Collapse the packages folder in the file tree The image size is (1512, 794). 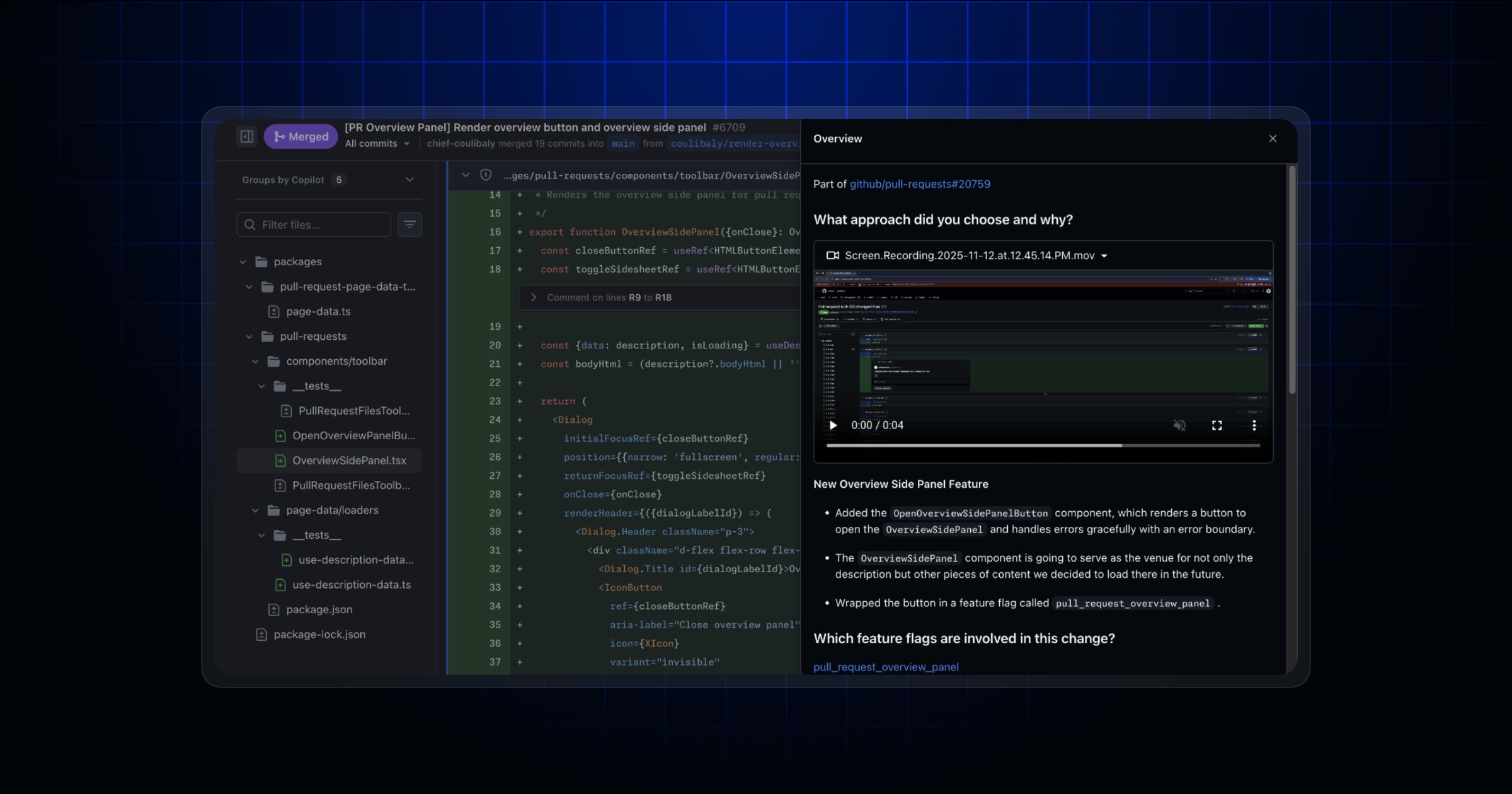[x=243, y=261]
